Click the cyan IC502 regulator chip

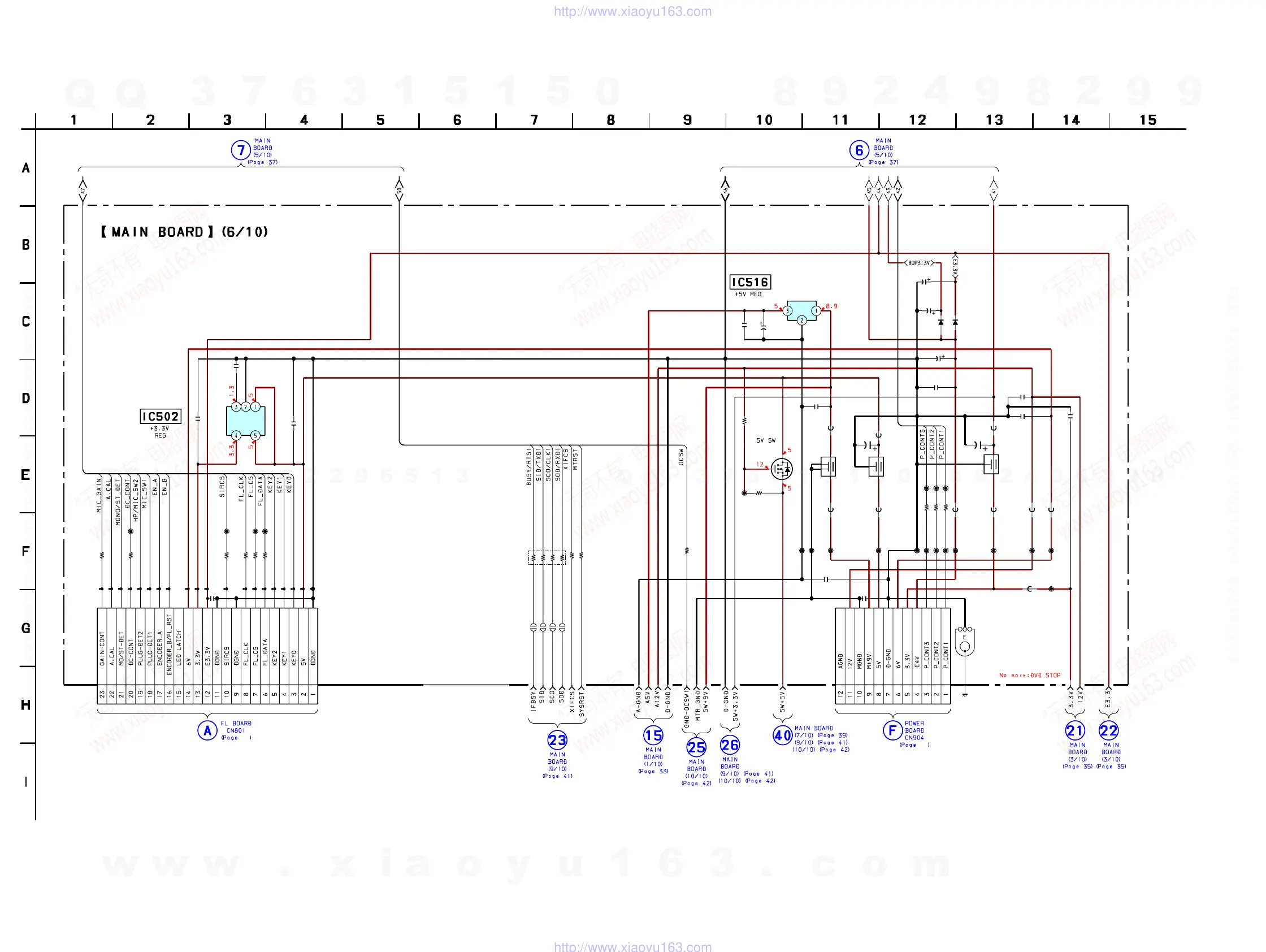[x=245, y=422]
